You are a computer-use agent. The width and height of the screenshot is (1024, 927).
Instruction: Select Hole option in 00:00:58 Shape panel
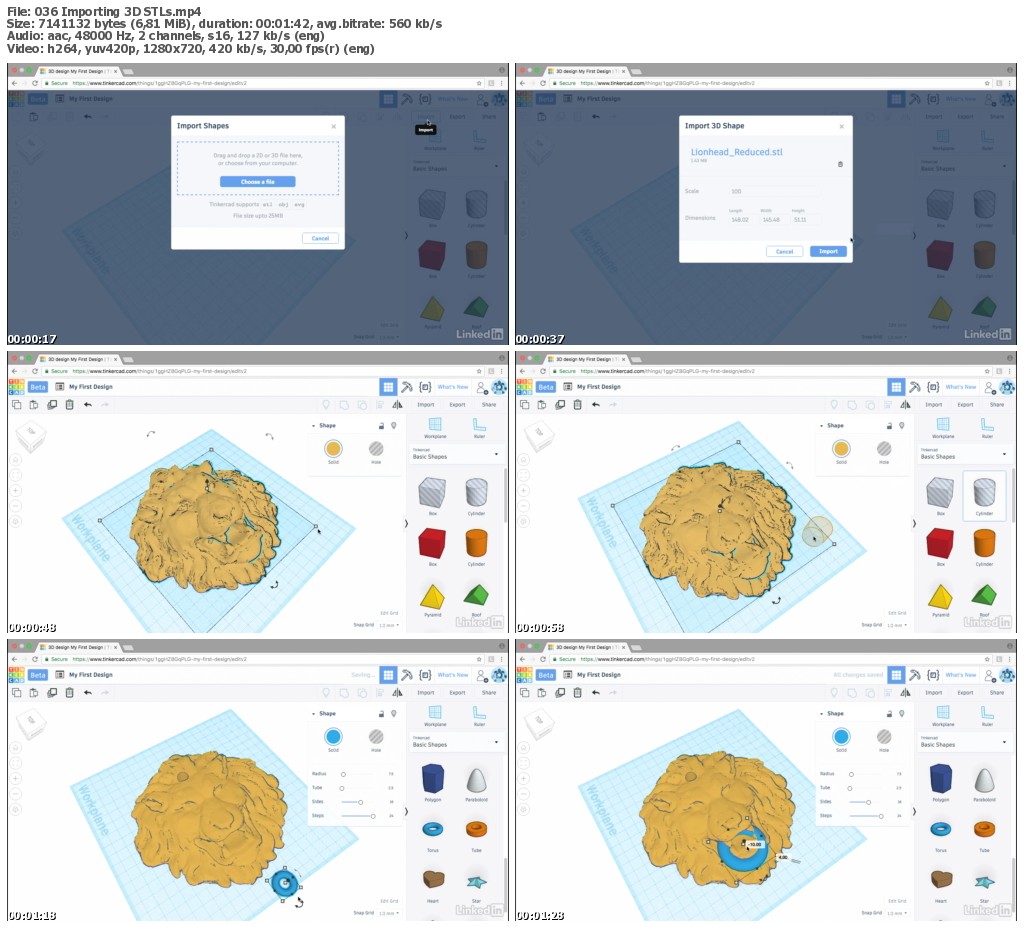(x=884, y=449)
